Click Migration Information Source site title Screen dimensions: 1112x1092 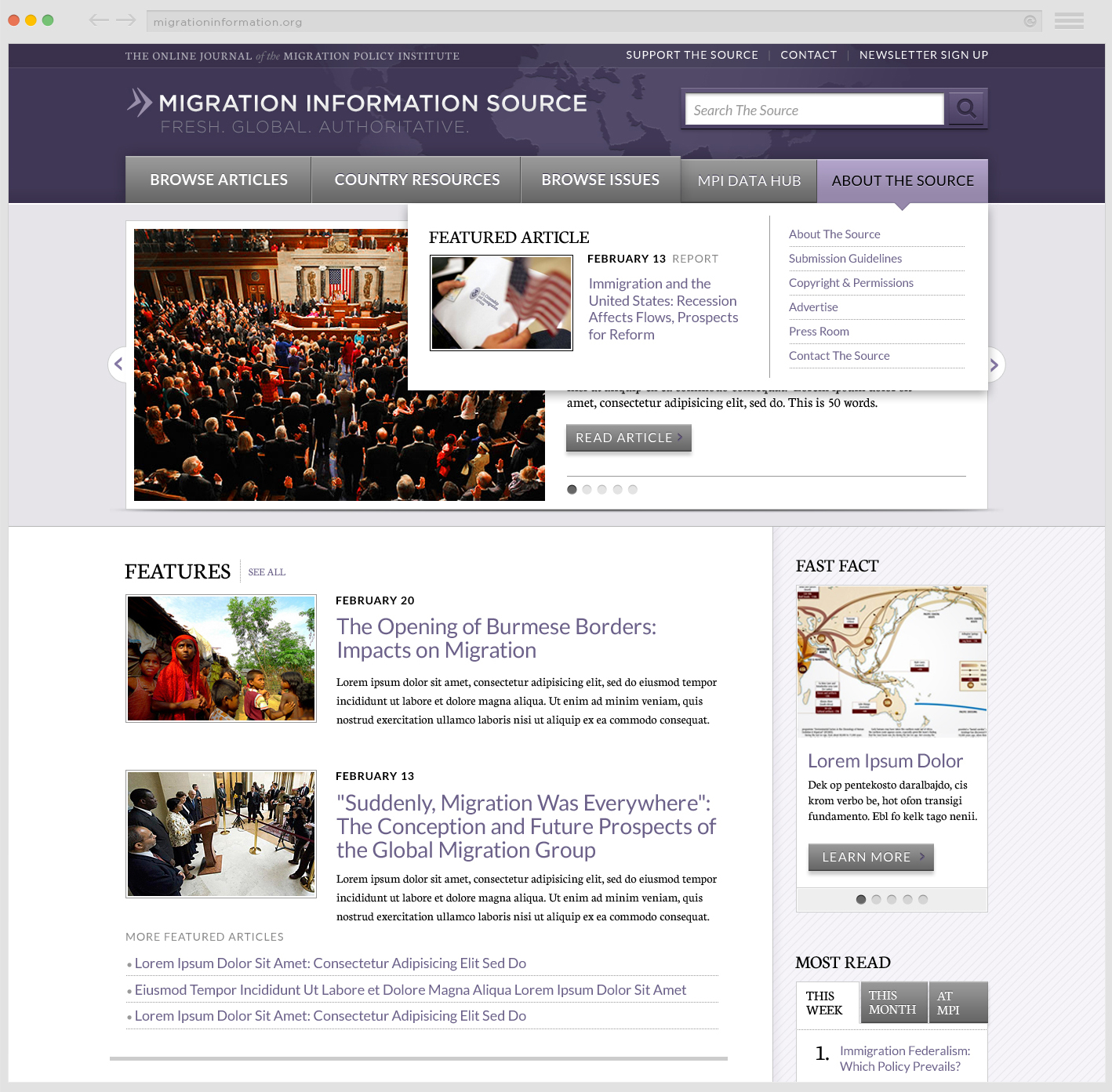click(372, 103)
